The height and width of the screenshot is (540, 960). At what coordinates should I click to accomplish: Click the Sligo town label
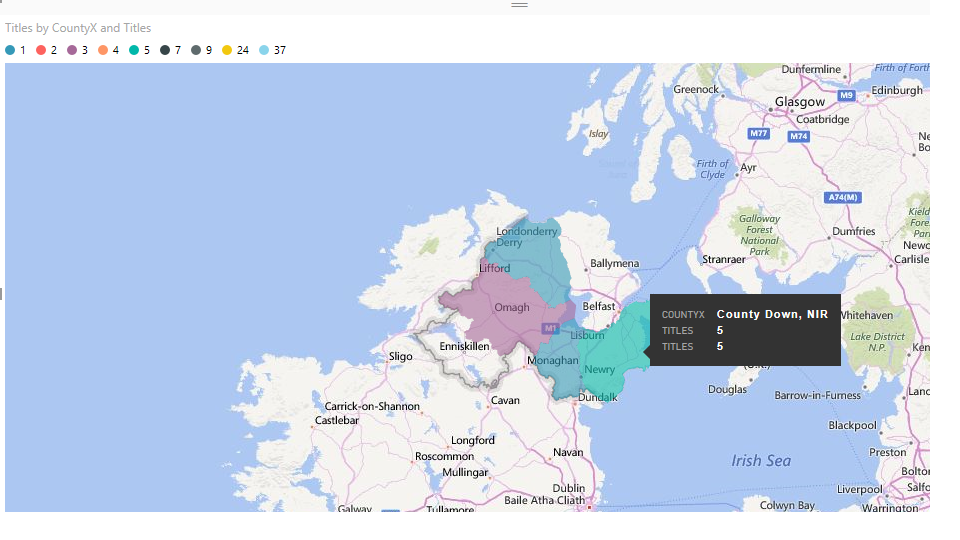[x=400, y=356]
